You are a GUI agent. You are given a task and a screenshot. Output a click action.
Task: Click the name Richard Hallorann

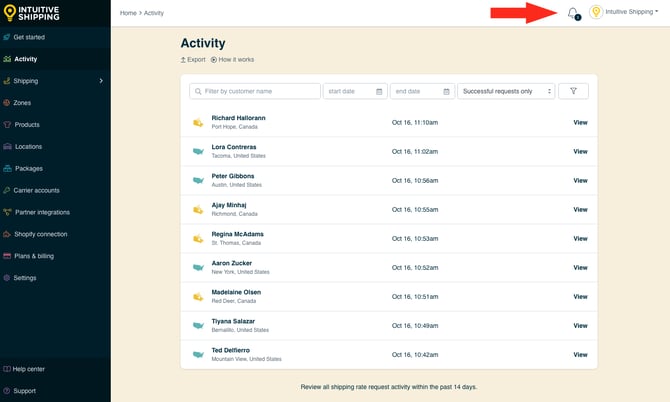[x=238, y=118]
